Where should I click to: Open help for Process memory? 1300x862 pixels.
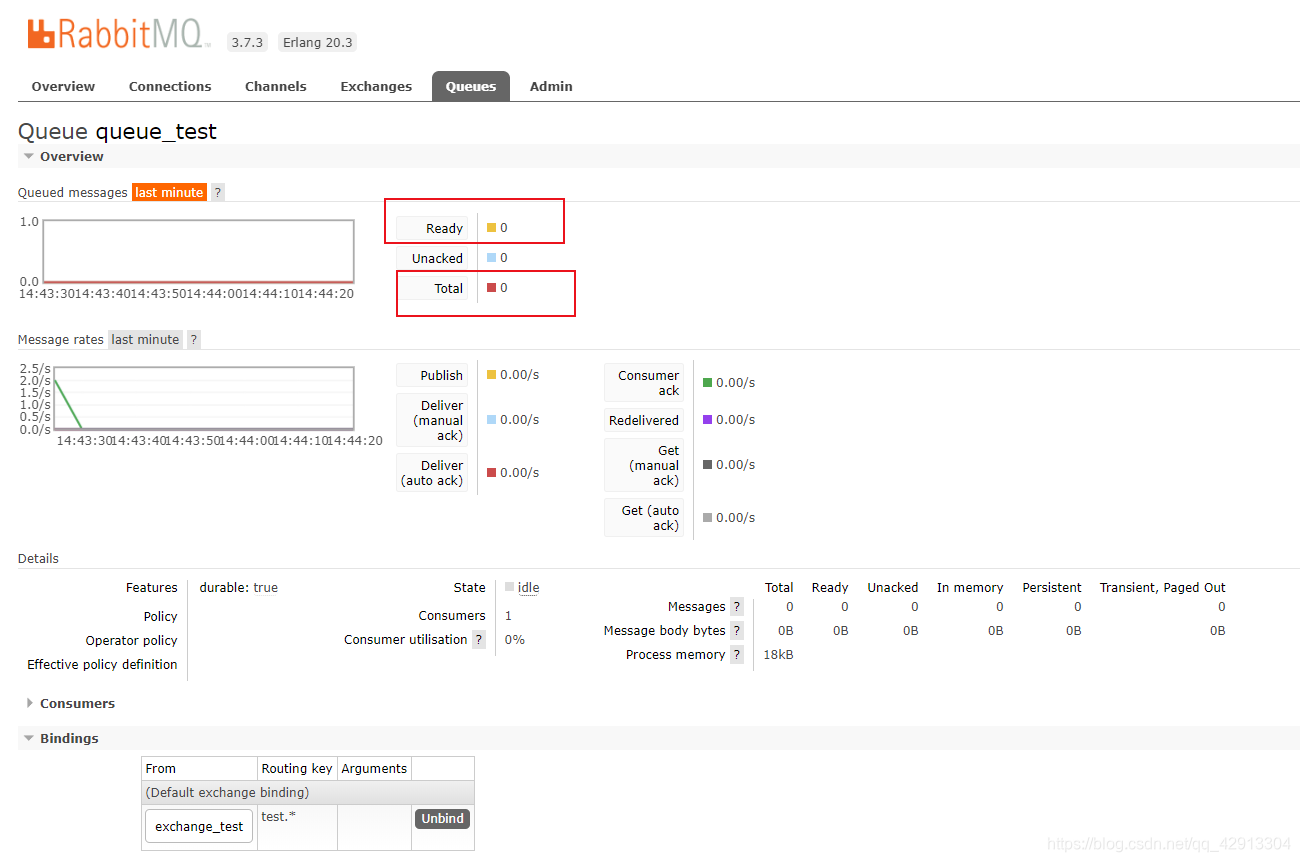(x=737, y=655)
